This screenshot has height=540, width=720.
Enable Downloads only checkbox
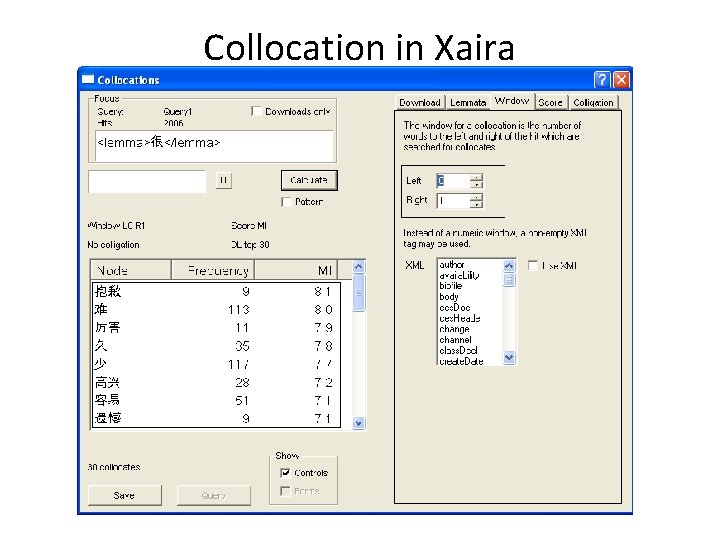257,111
